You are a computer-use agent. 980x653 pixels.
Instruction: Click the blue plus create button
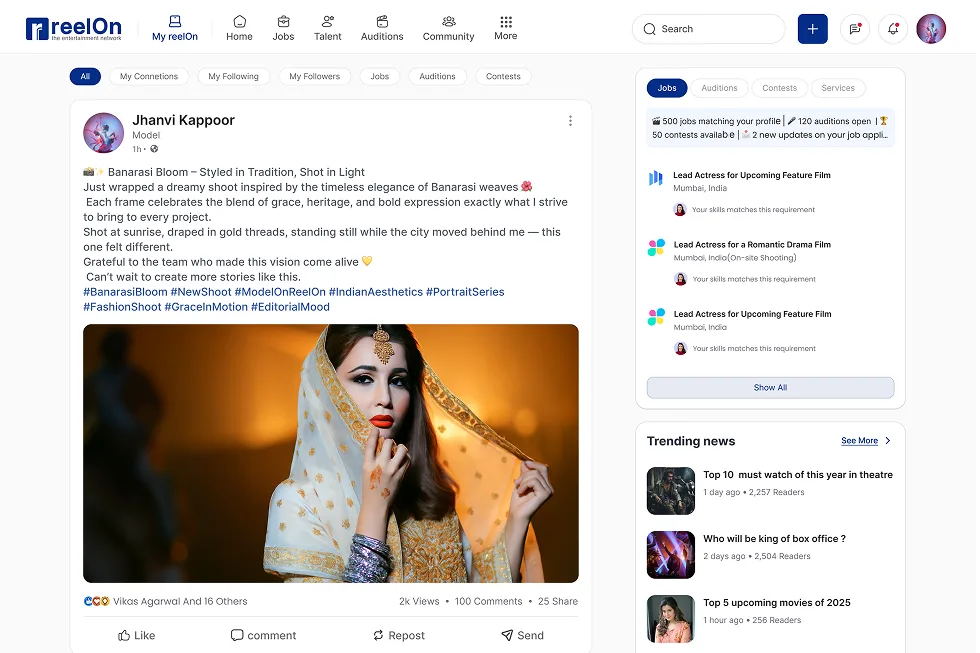(812, 29)
